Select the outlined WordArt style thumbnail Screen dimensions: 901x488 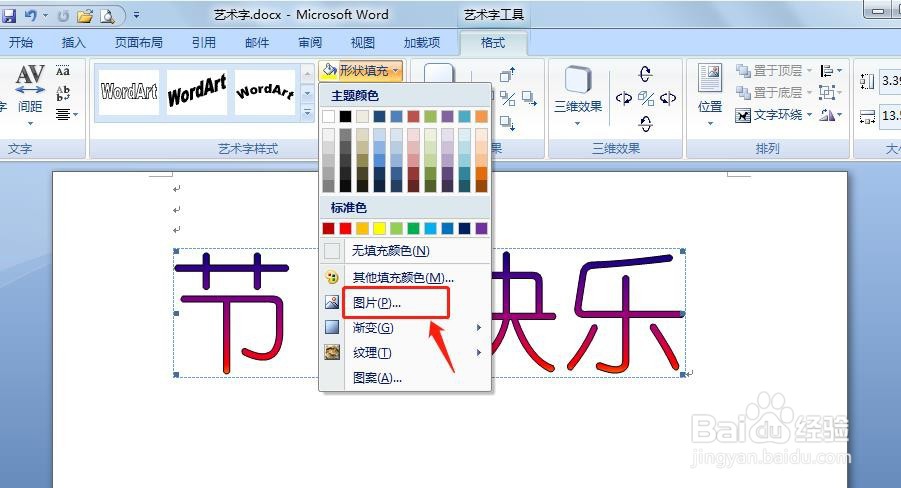(x=129, y=92)
